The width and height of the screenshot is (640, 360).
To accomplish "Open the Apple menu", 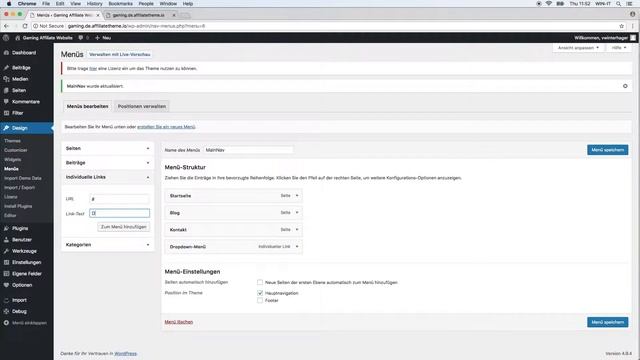I will tap(9, 4).
